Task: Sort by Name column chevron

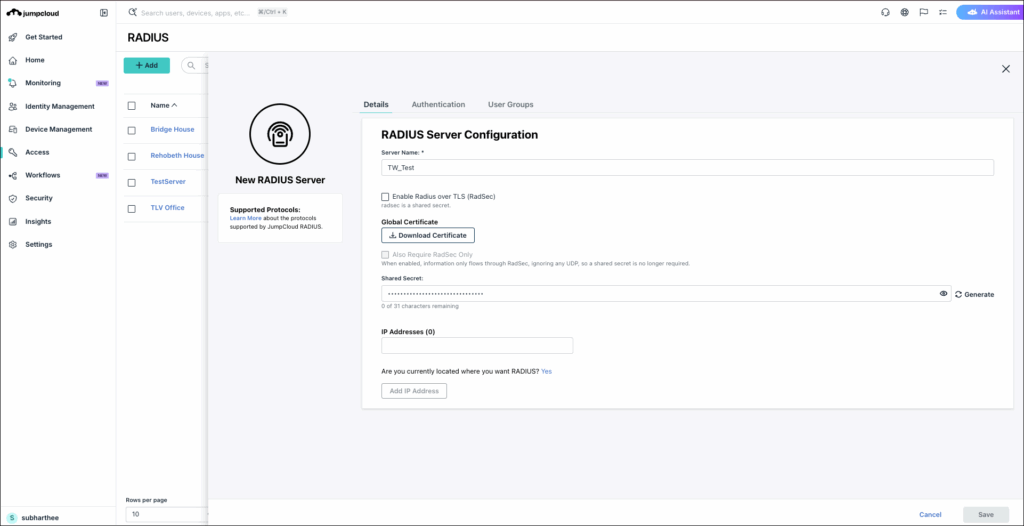Action: click(x=174, y=105)
